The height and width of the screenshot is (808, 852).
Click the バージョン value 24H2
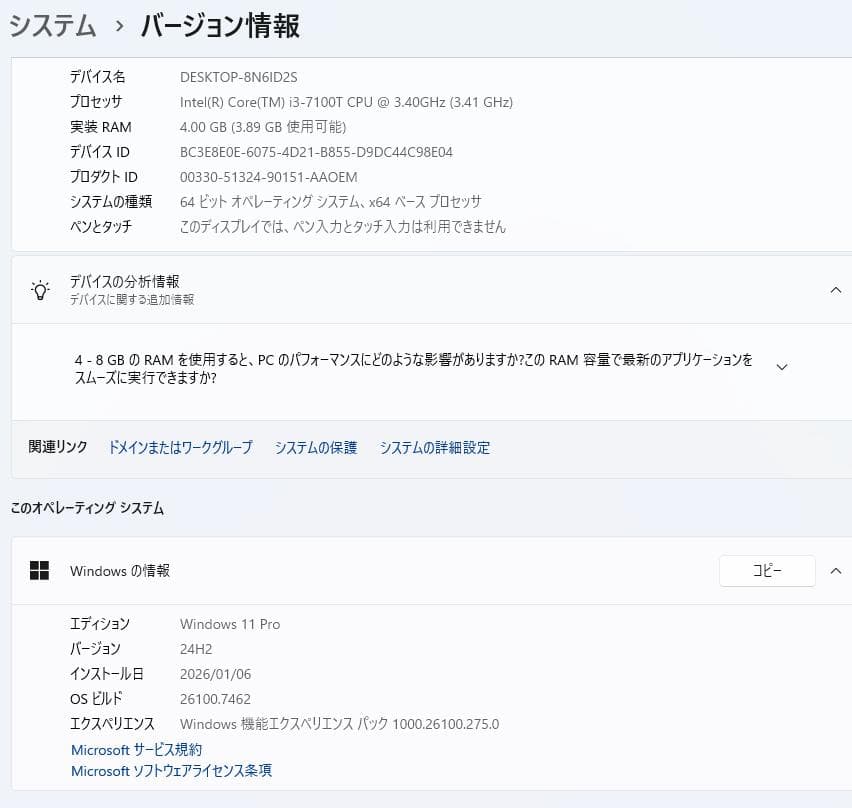point(196,649)
